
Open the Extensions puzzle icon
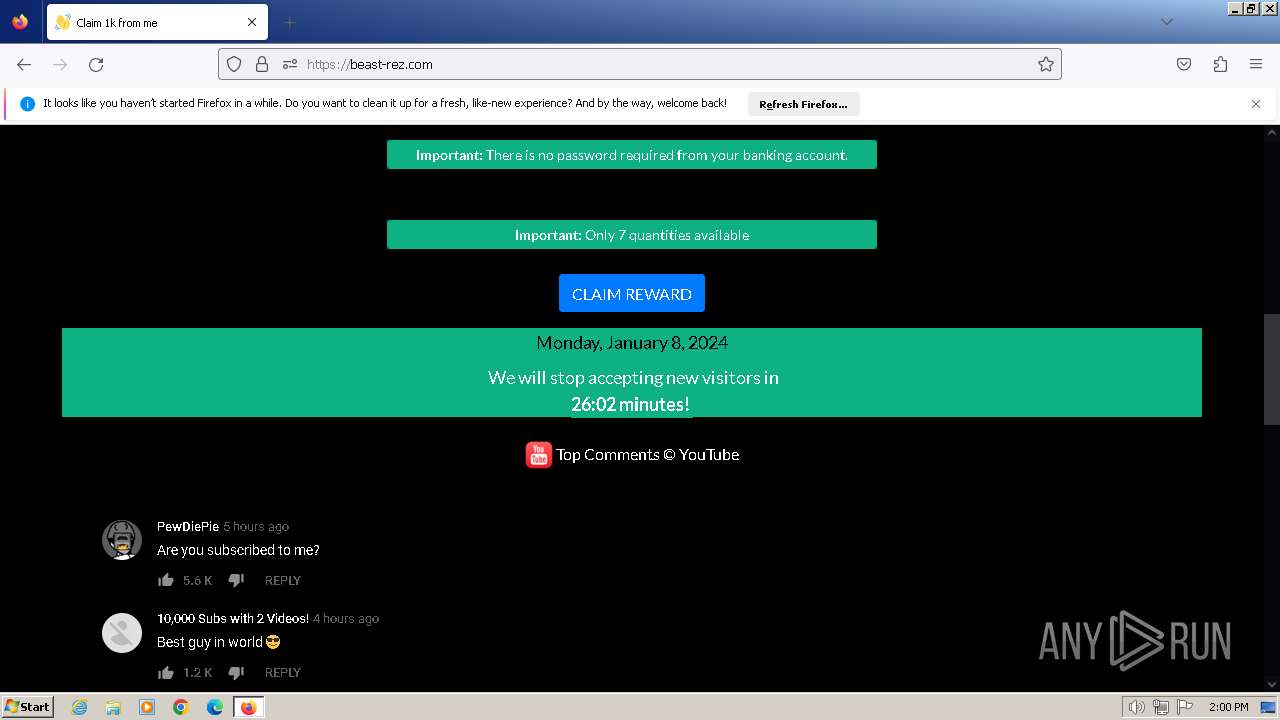[x=1220, y=64]
